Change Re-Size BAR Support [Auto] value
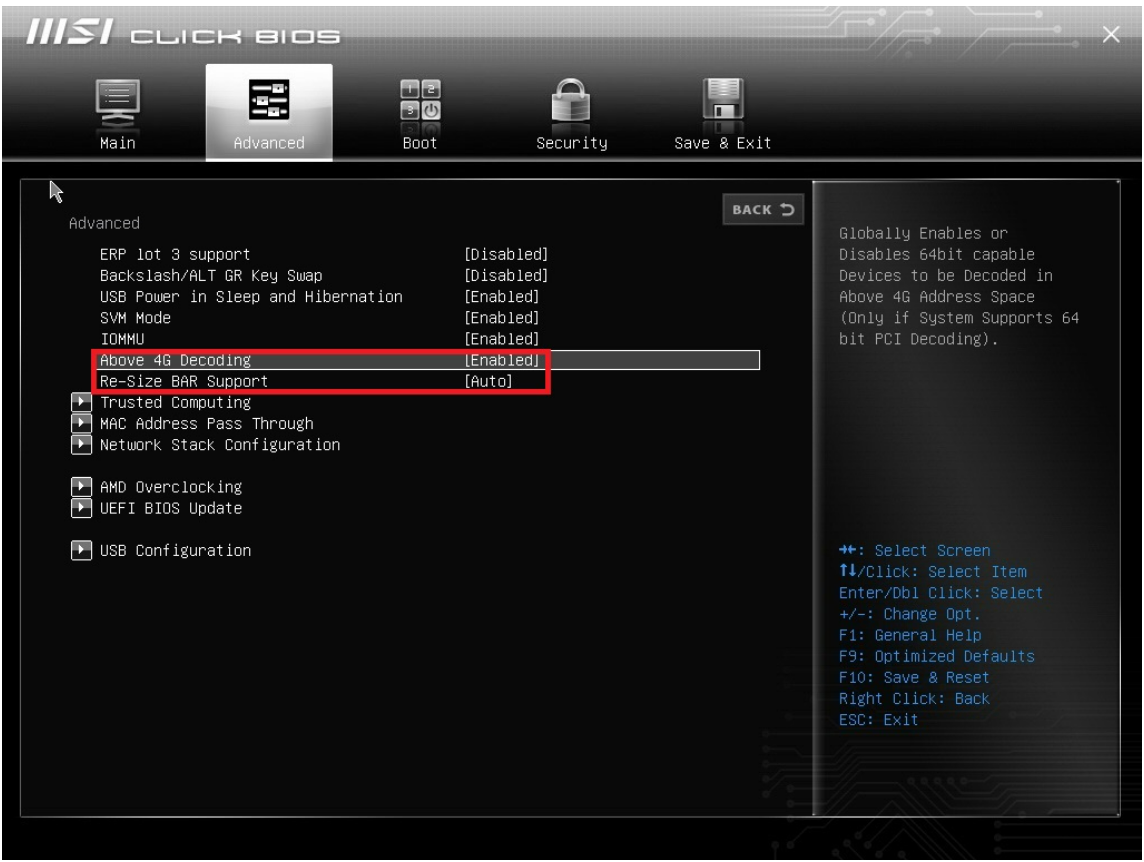 point(488,381)
